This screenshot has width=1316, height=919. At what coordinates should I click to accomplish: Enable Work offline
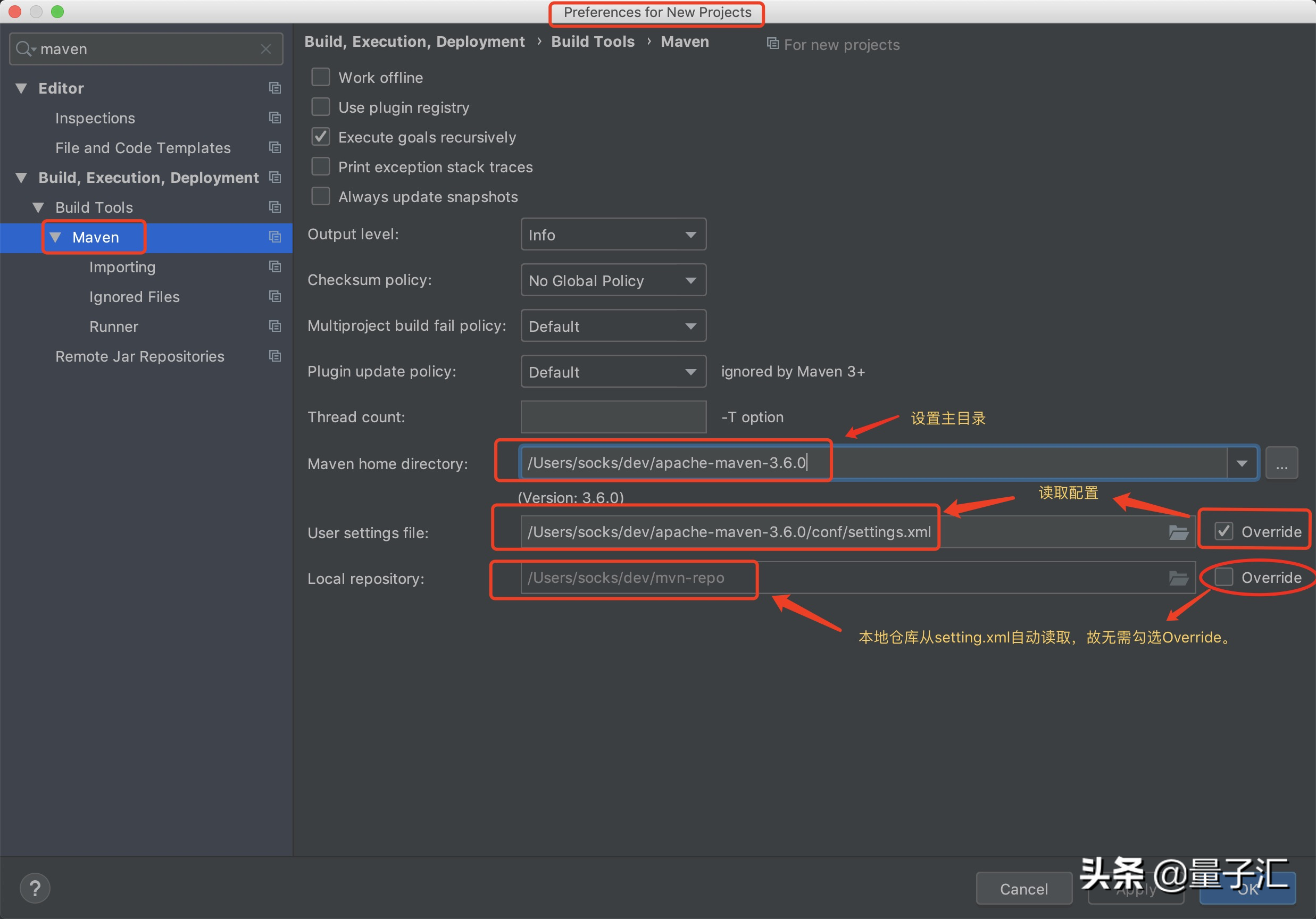click(320, 76)
